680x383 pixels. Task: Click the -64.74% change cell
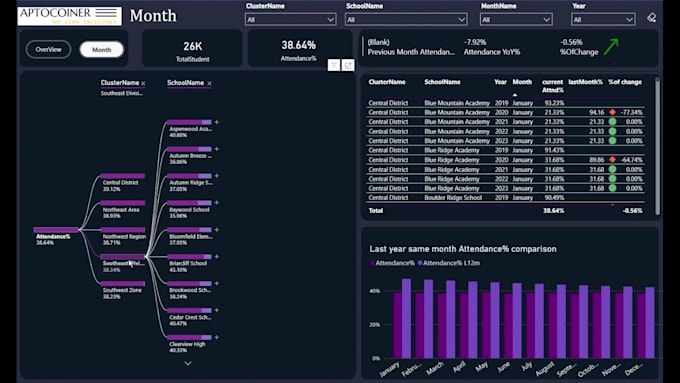click(x=631, y=160)
